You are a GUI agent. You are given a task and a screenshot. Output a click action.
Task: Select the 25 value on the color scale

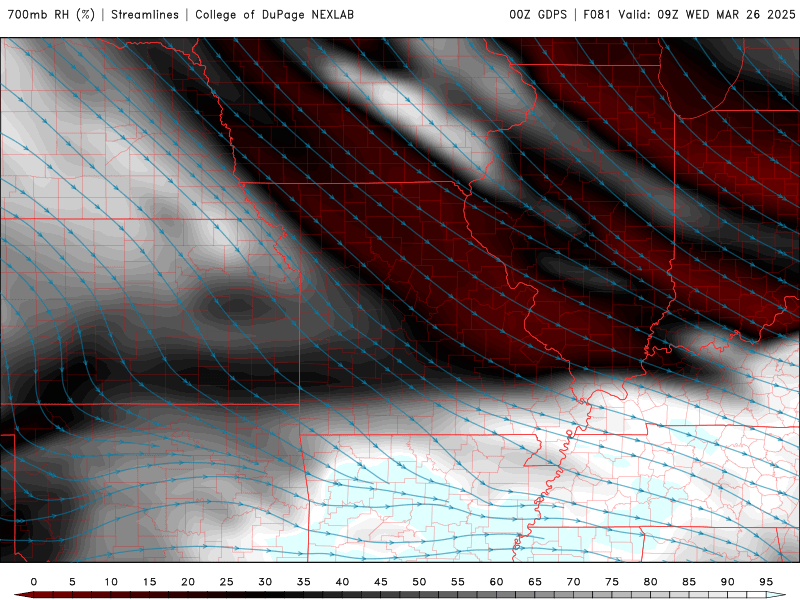(x=227, y=582)
